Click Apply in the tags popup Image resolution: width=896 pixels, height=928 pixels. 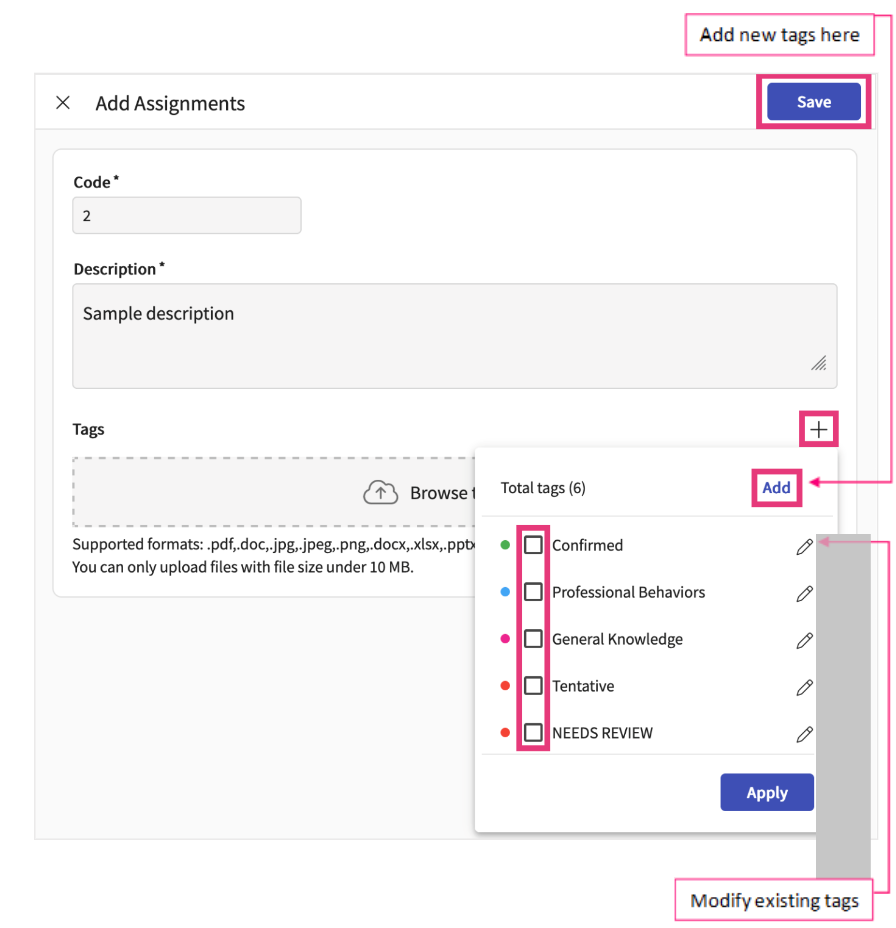767,793
